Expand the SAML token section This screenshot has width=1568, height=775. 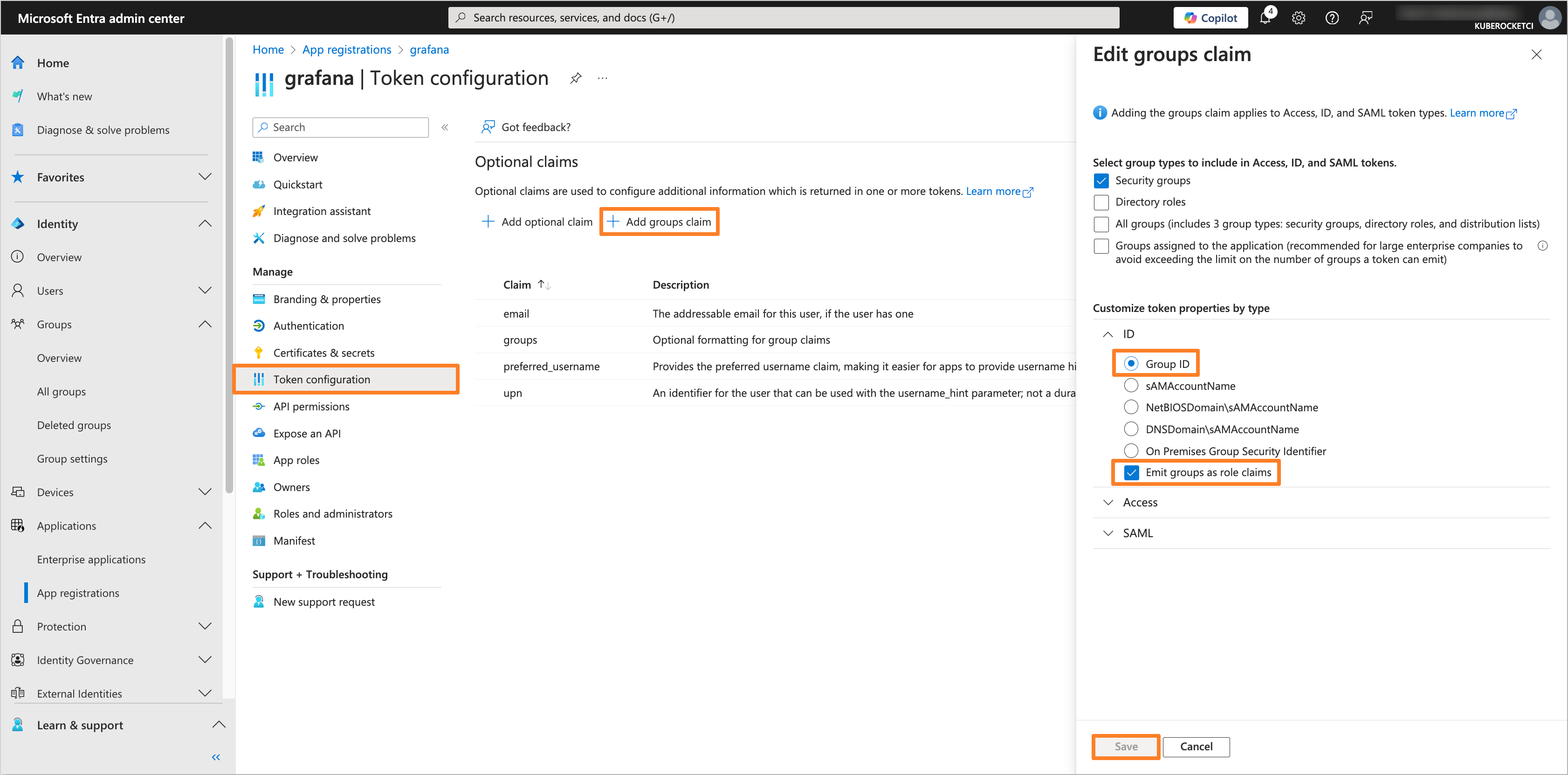click(x=1109, y=533)
